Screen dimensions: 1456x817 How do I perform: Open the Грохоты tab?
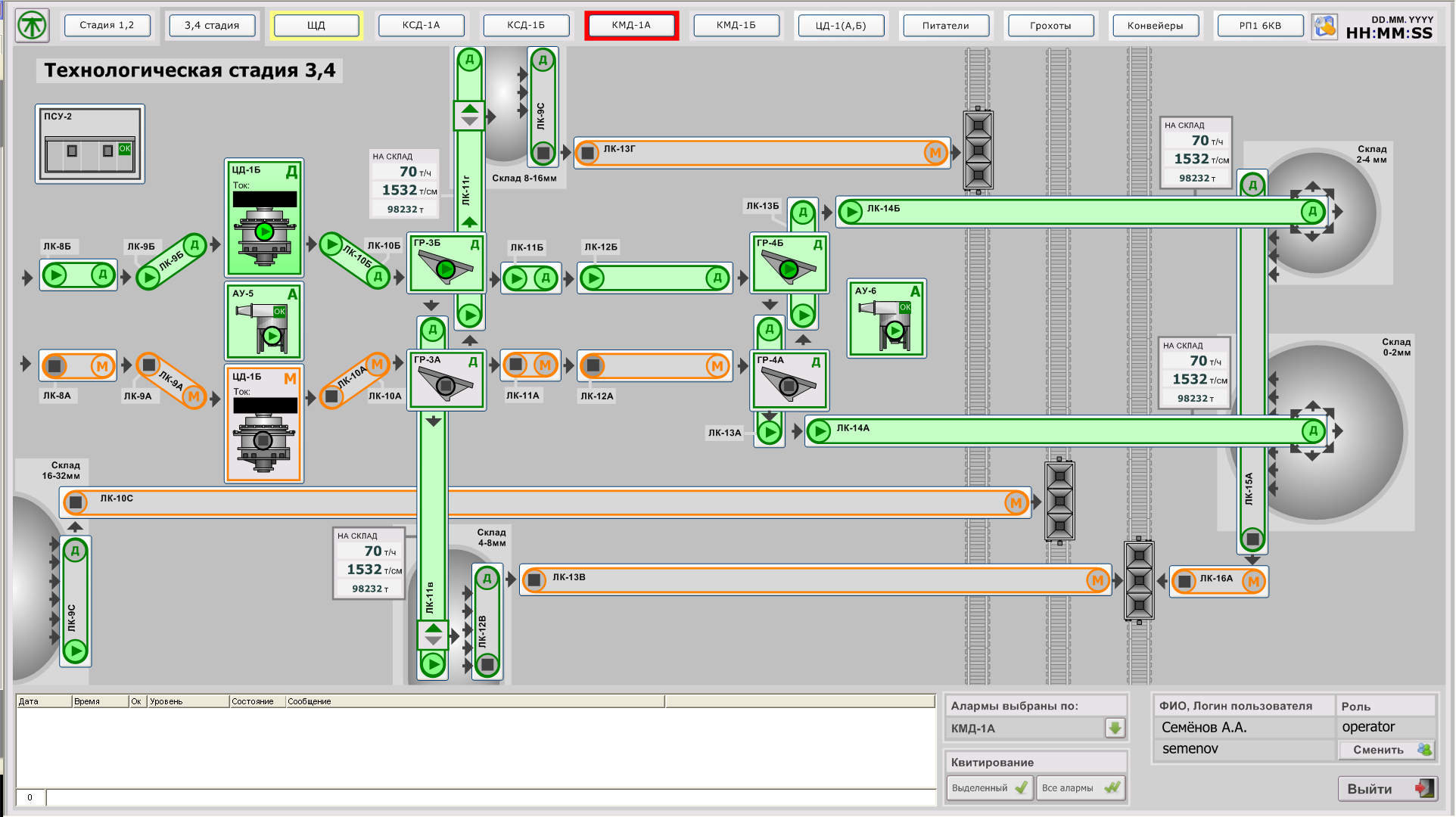(1050, 26)
